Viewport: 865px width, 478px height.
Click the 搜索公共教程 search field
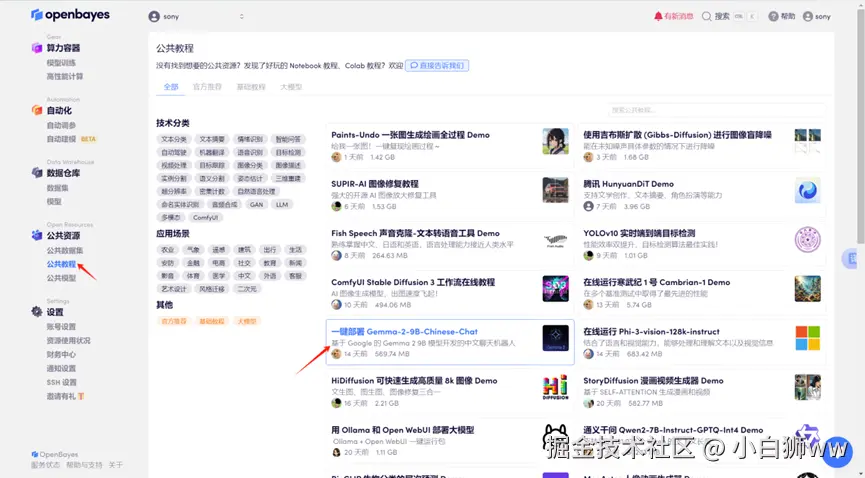[716, 110]
